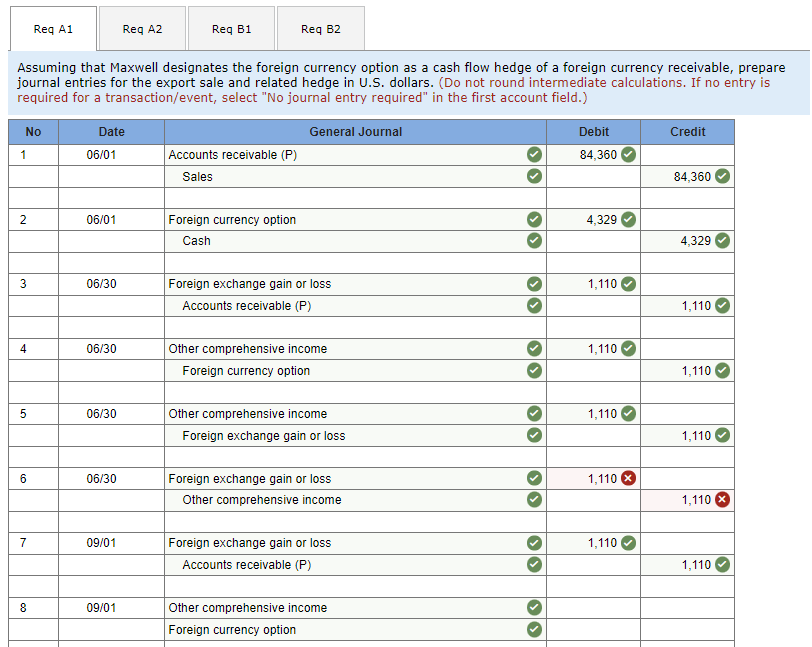
Task: Click check beside entry 3 Accounts receivable (P)
Action: click(x=534, y=306)
